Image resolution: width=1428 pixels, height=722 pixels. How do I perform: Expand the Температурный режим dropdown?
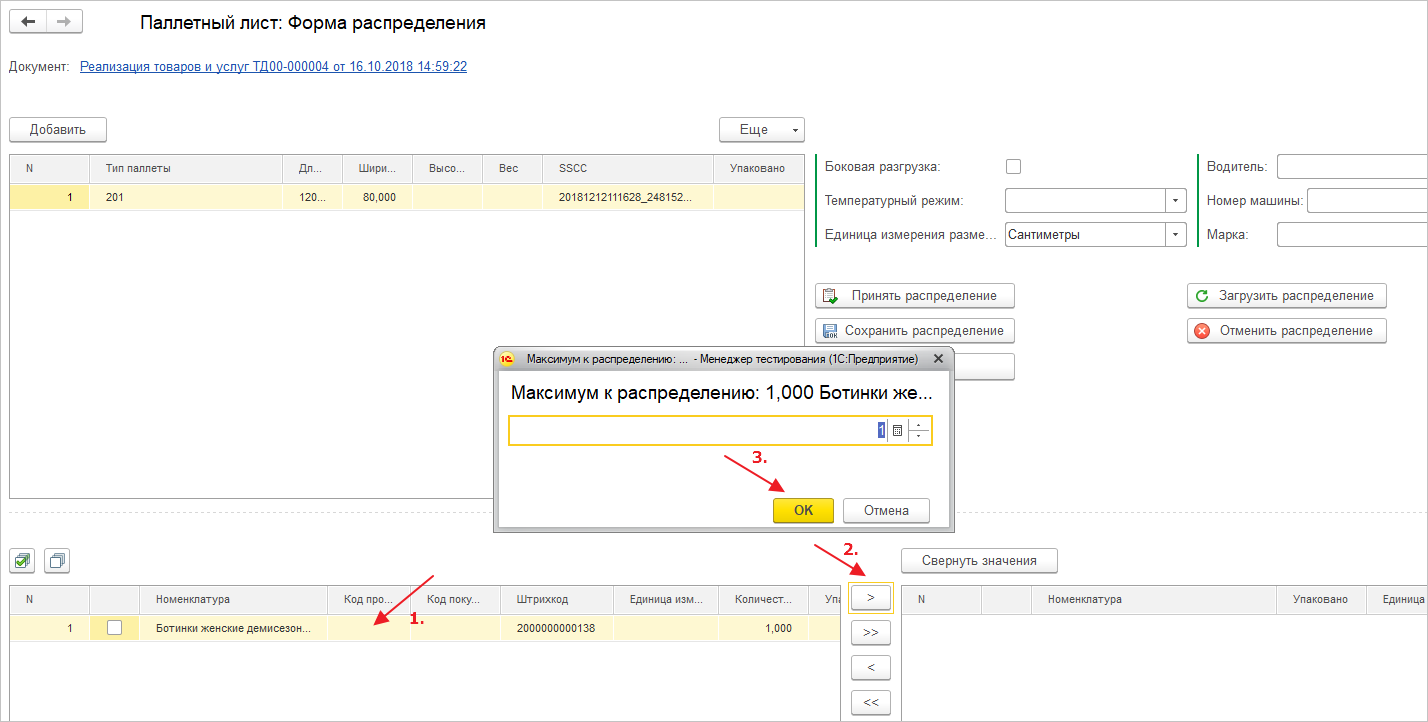coord(1175,201)
